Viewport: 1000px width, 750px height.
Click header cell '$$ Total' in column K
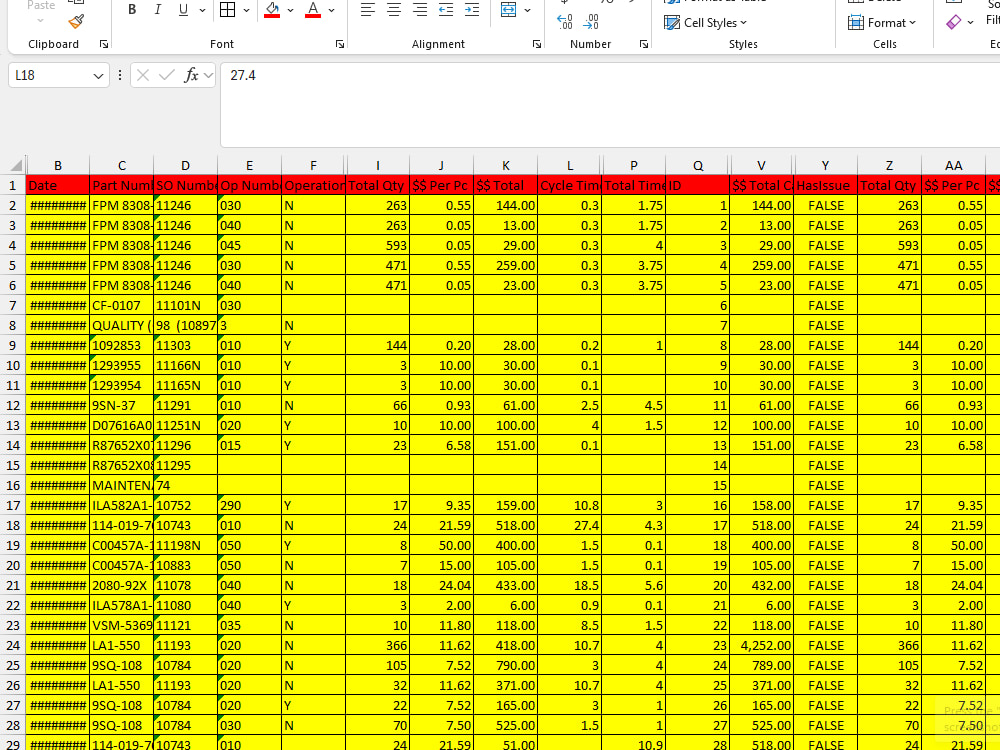tap(506, 186)
